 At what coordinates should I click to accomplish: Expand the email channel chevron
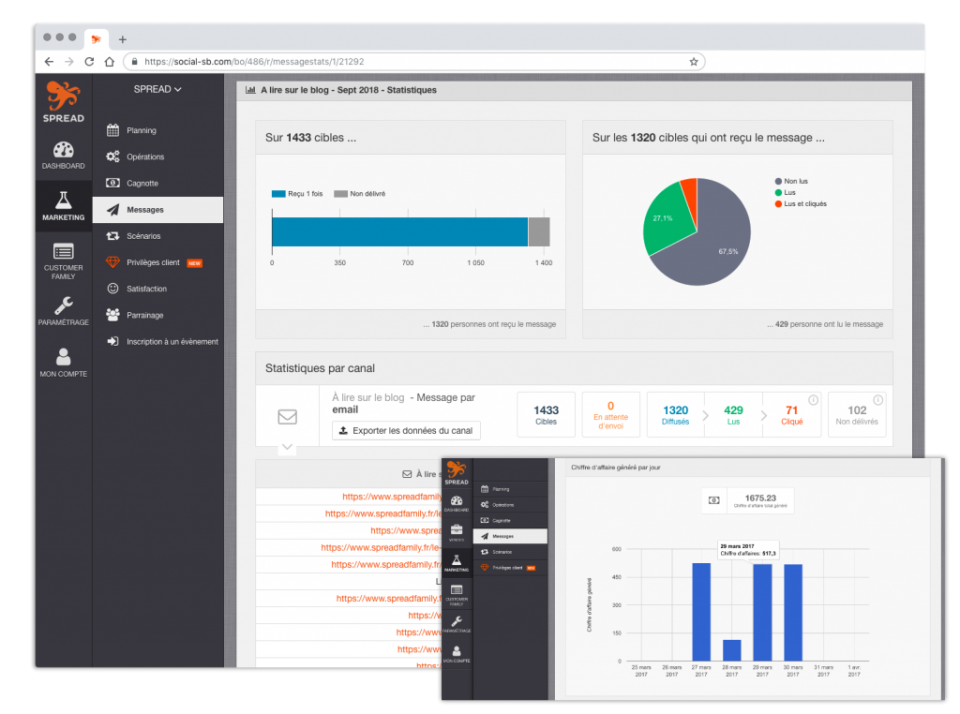coord(287,446)
